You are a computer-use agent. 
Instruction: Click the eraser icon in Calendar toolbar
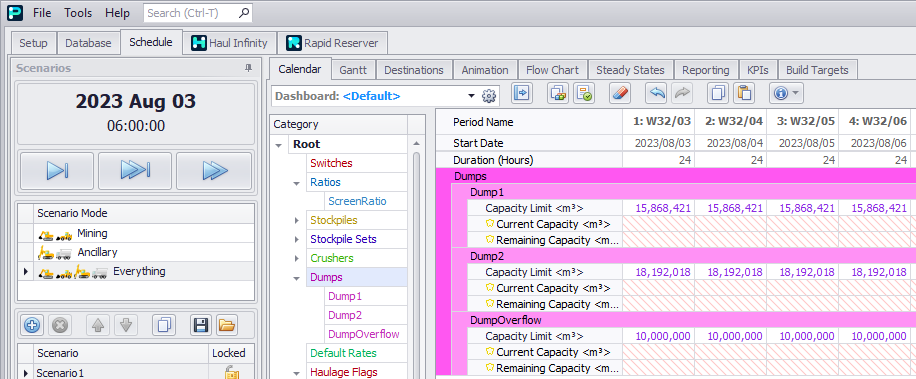(619, 93)
